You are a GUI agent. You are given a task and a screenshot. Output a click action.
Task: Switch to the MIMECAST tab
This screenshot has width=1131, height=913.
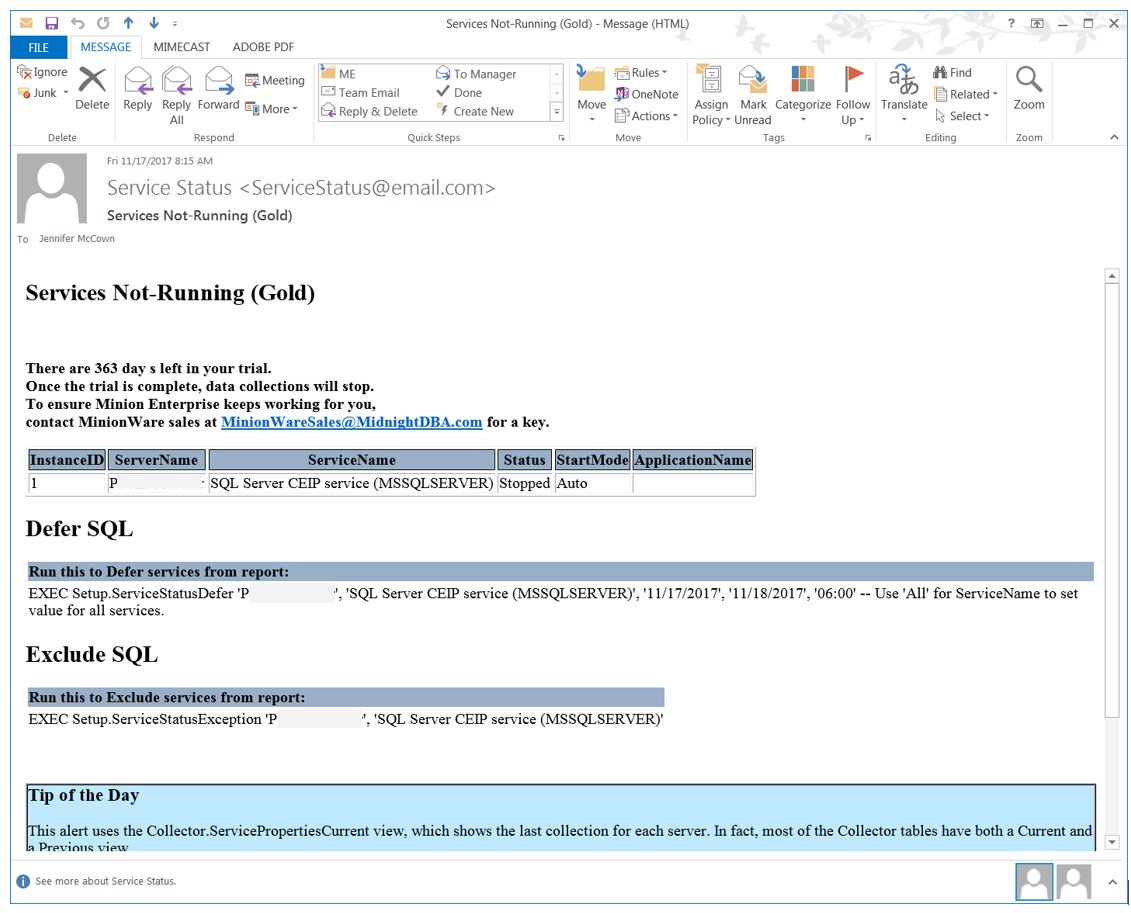tap(182, 47)
